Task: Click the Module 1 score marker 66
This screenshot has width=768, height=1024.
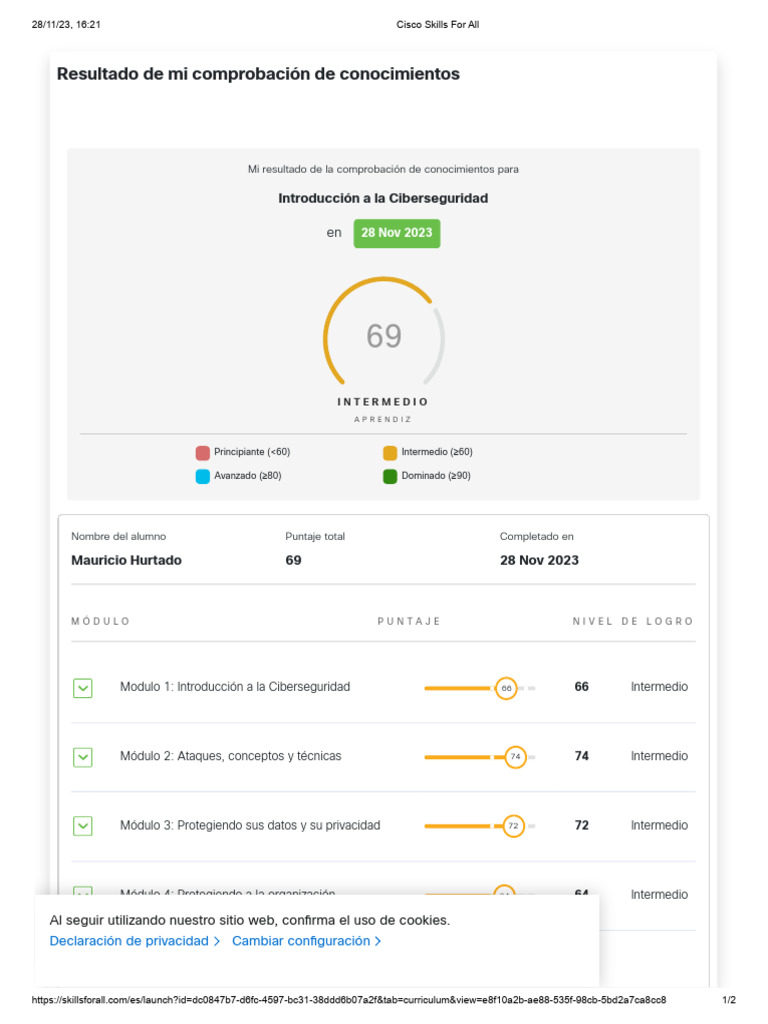Action: (x=506, y=688)
